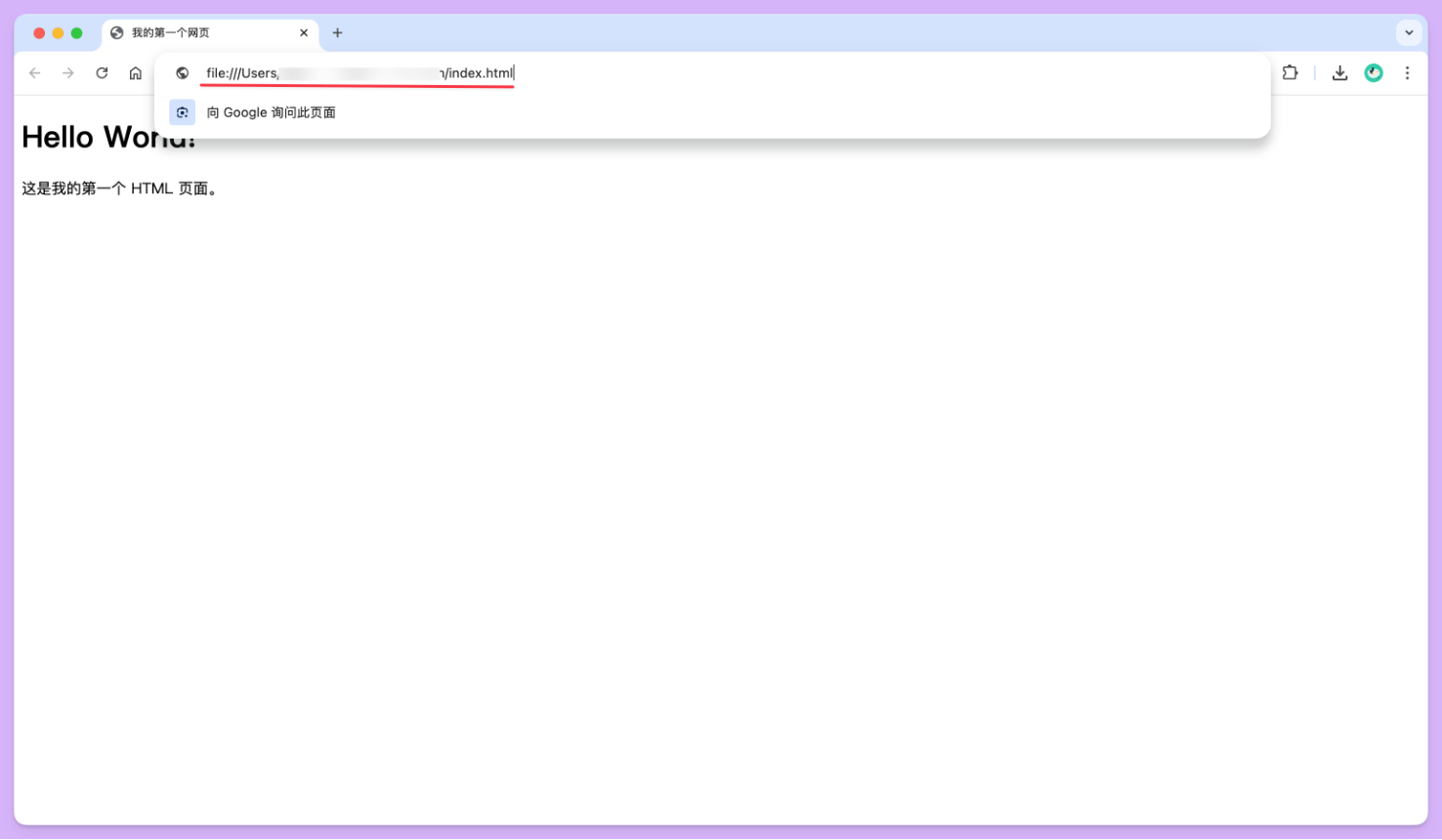Open Chrome's three-dot menu
The image size is (1442, 840).
(1407, 73)
